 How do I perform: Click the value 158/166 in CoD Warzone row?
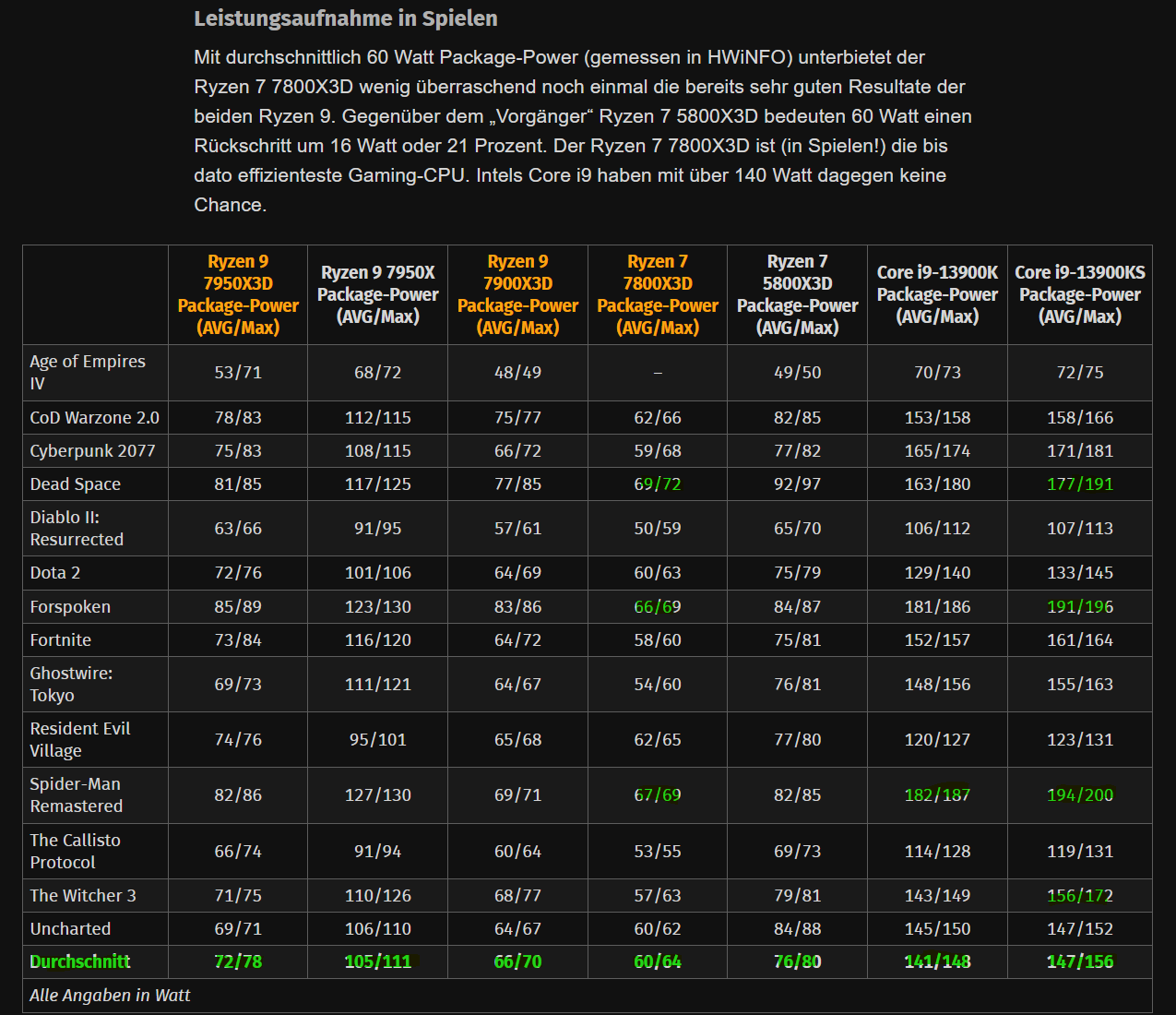point(1080,417)
